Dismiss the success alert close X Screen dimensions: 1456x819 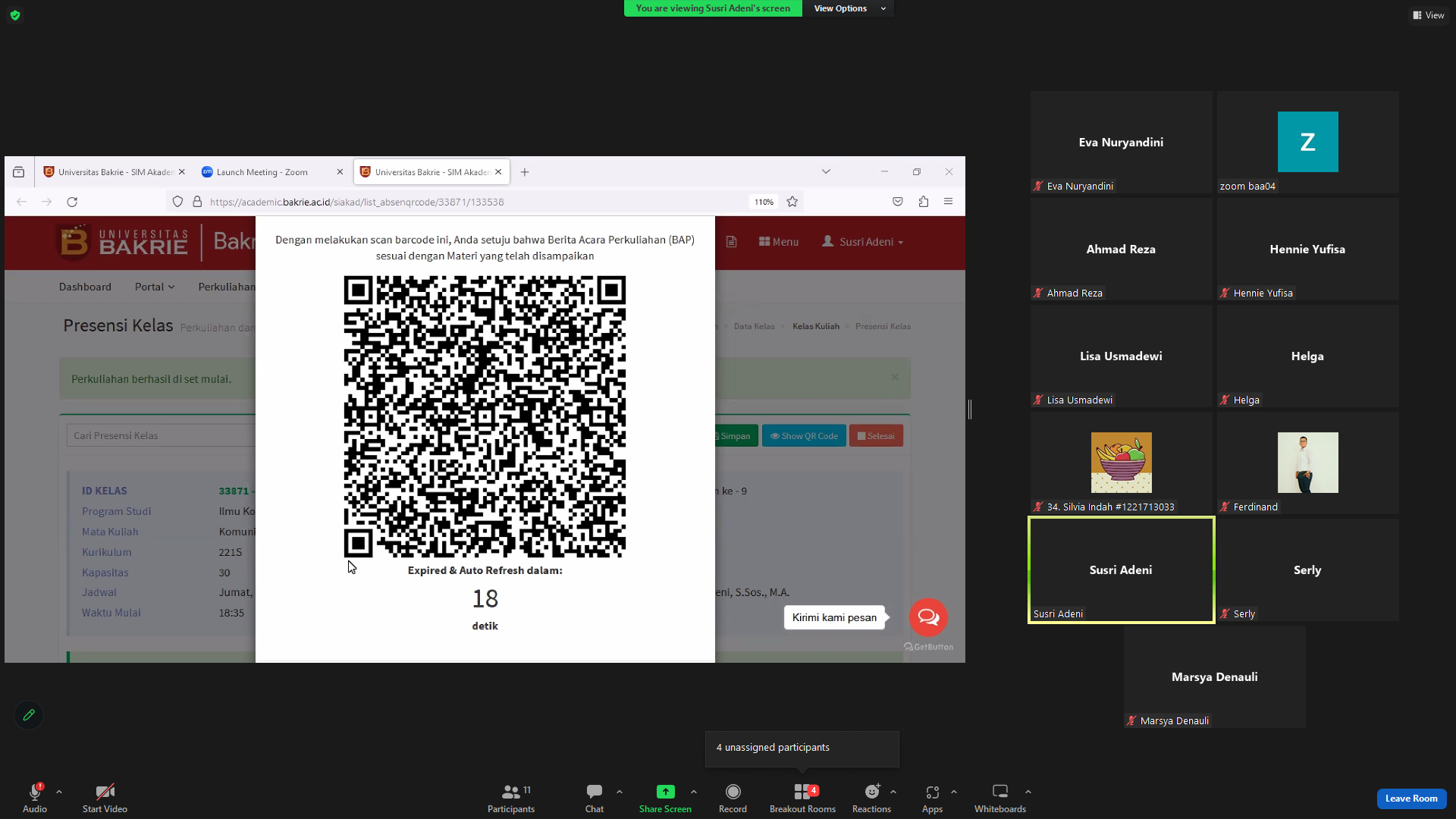[895, 378]
